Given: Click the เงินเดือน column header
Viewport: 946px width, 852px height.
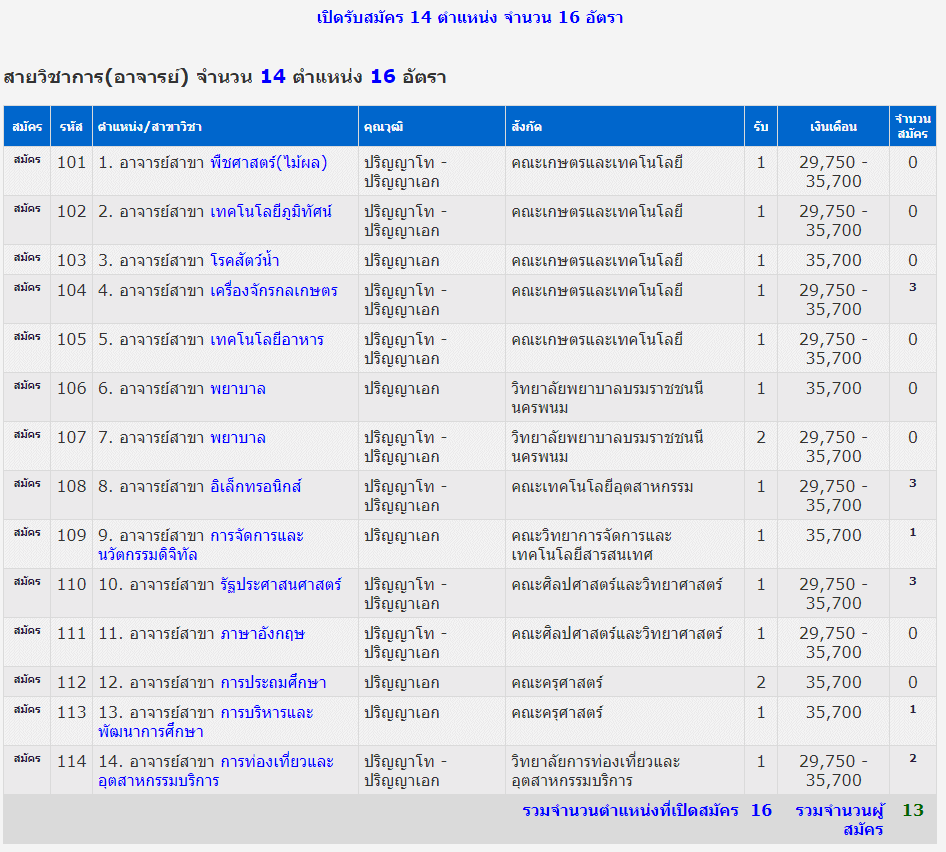Looking at the screenshot, I should [833, 127].
